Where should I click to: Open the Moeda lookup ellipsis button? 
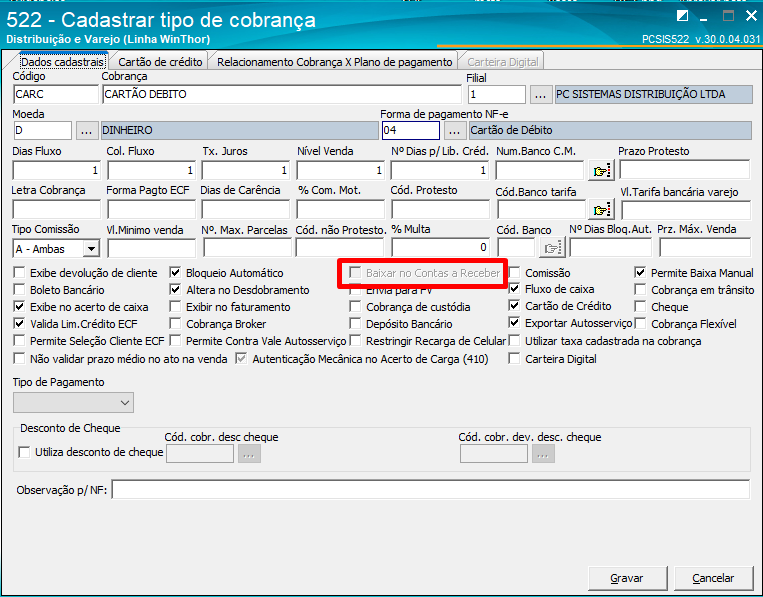pos(86,130)
